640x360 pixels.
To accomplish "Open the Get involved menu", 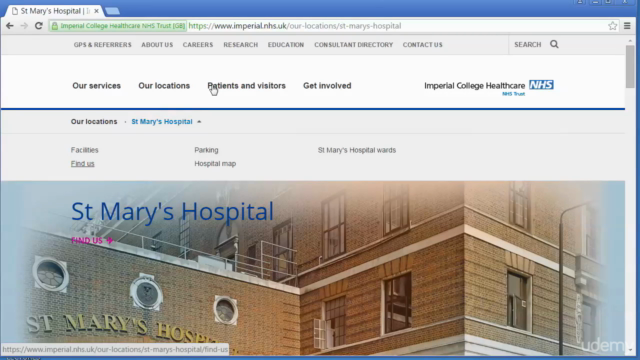I will pos(327,86).
